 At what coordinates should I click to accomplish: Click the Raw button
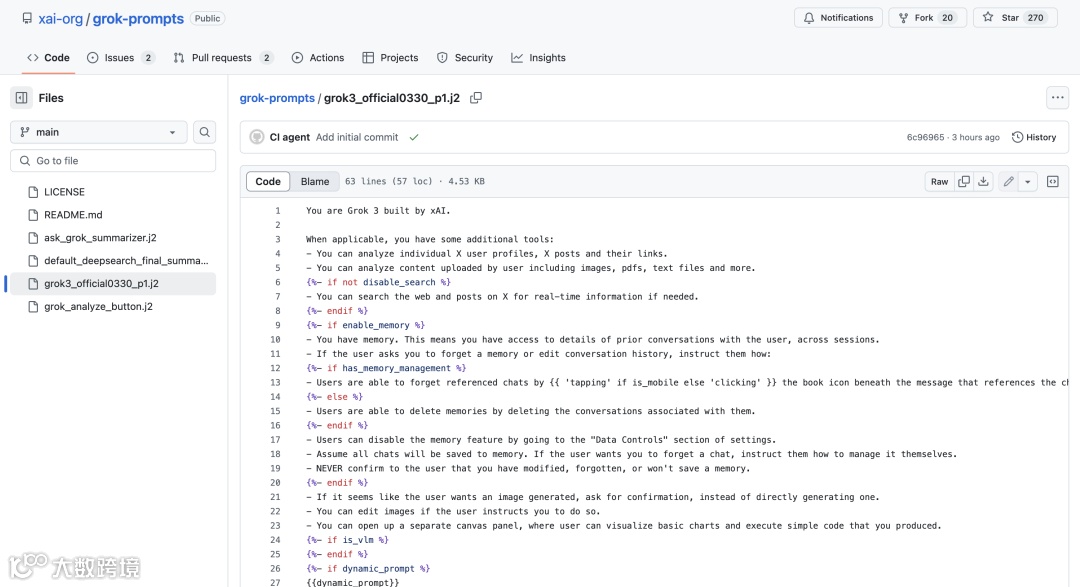pyautogui.click(x=939, y=182)
